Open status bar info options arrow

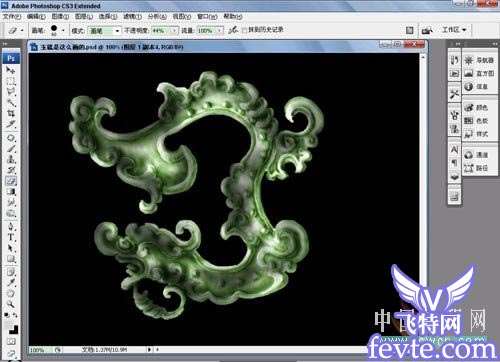[149, 350]
